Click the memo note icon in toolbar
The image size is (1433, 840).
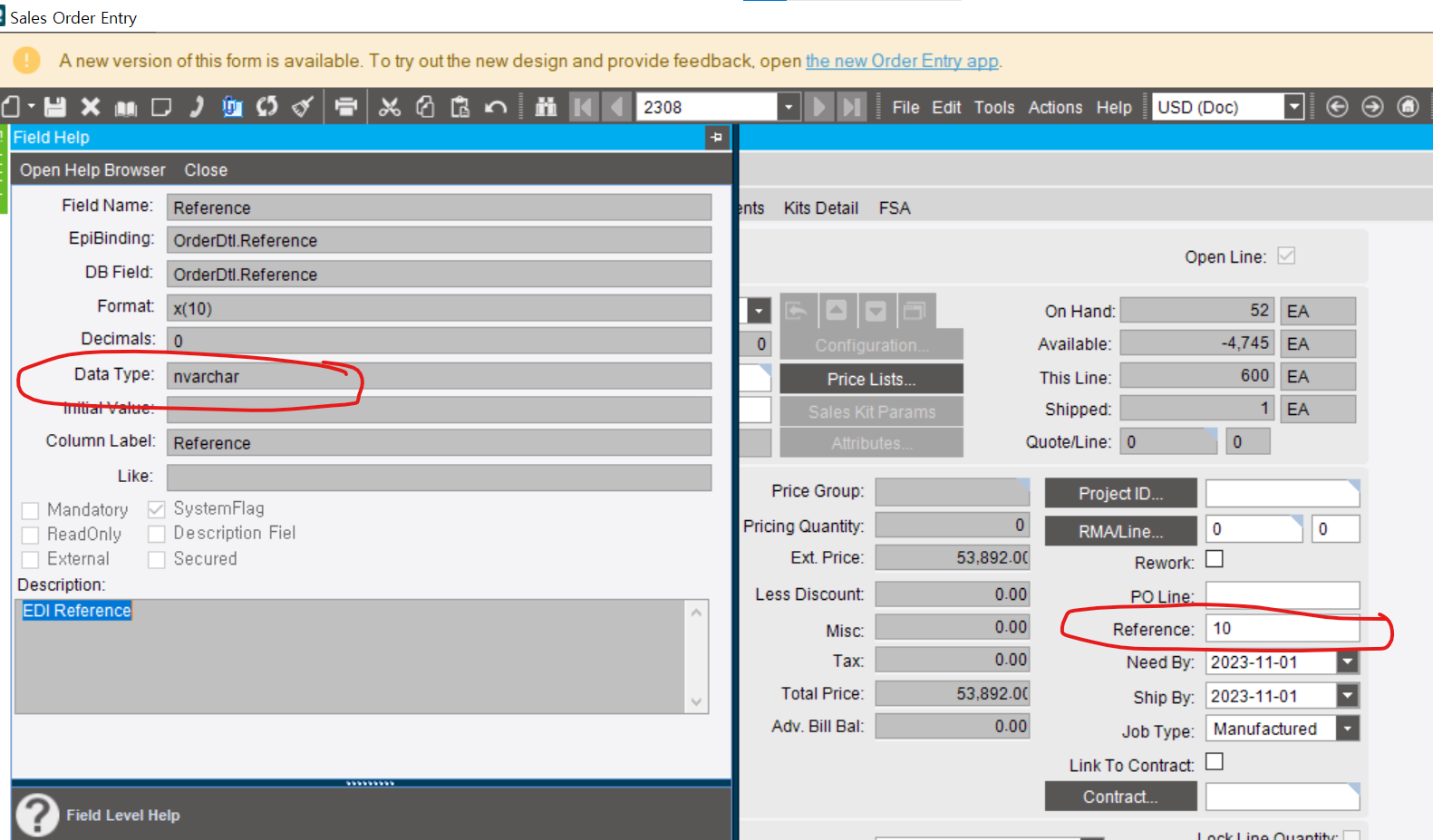[161, 107]
